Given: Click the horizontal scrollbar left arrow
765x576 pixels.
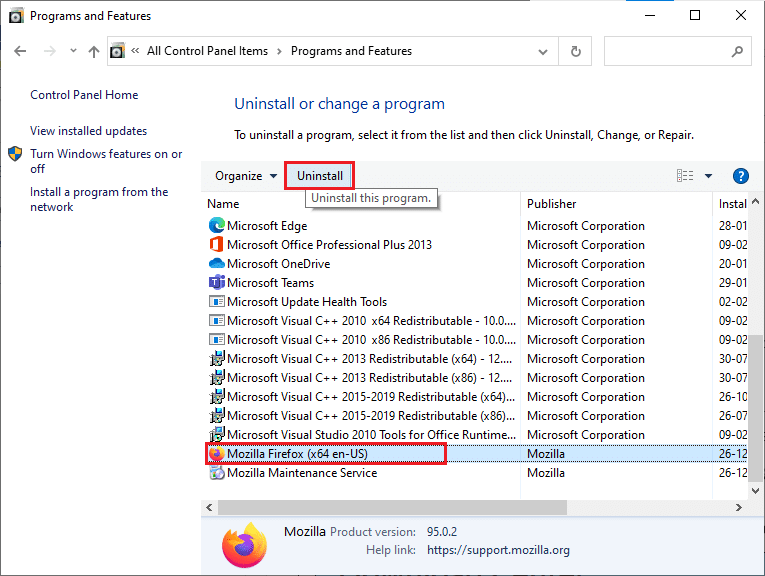Looking at the screenshot, I should tap(209, 507).
